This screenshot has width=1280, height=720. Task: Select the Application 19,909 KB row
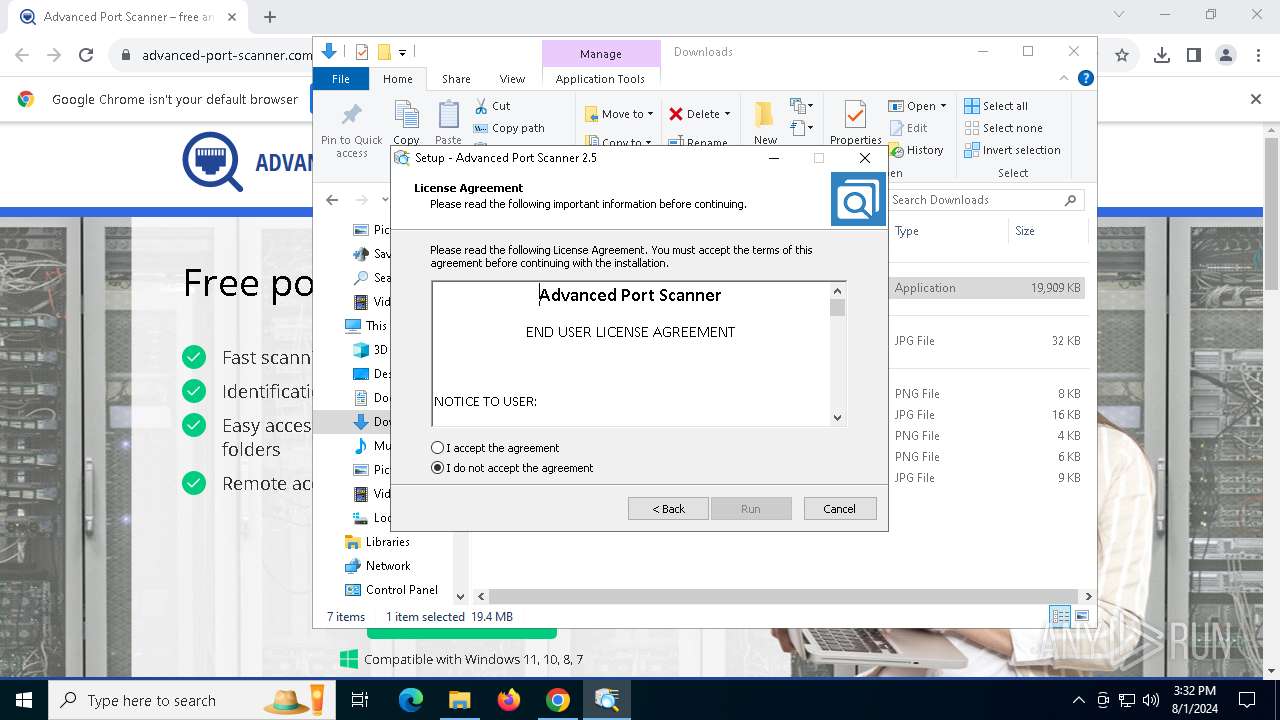point(988,288)
